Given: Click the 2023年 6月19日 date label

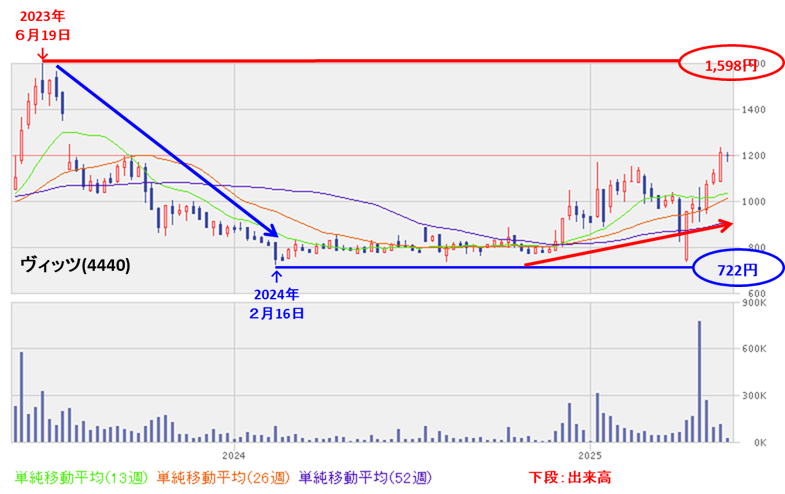Looking at the screenshot, I should 43,26.
